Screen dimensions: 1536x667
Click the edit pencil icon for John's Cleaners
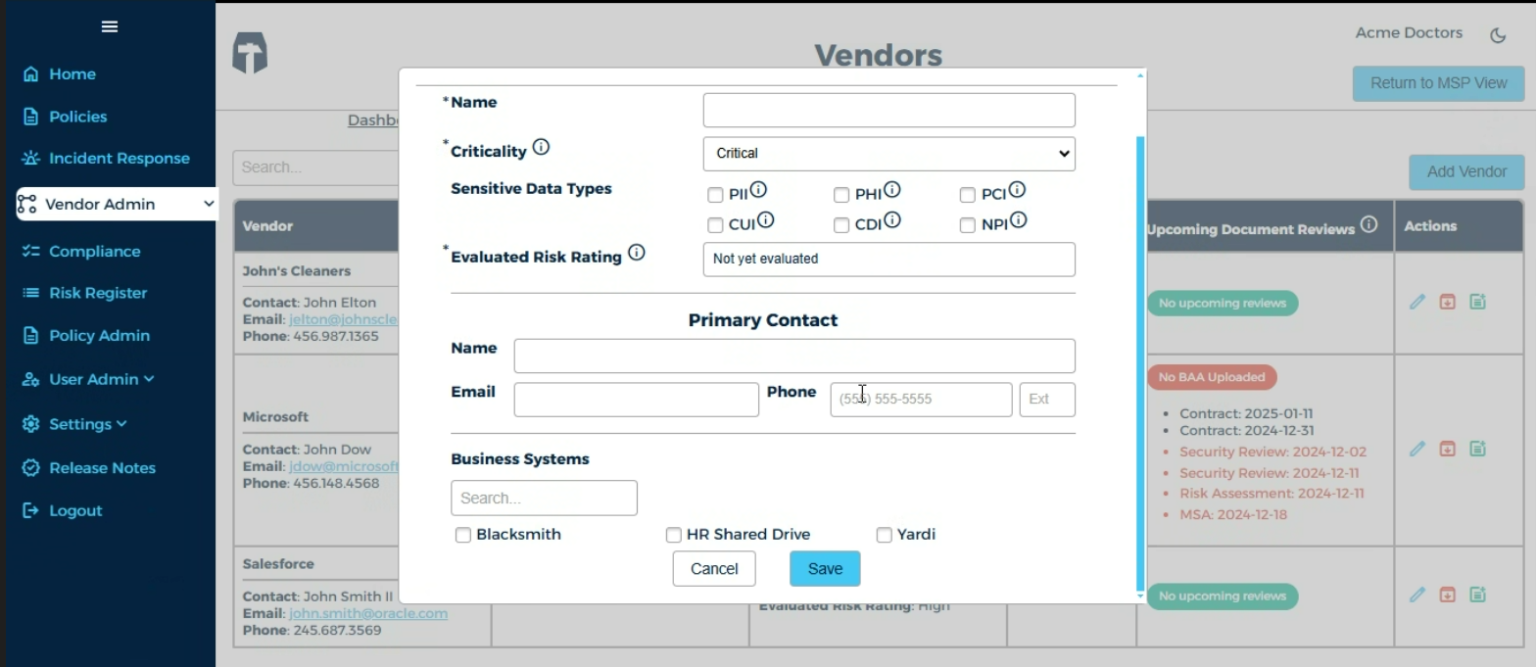(1417, 301)
